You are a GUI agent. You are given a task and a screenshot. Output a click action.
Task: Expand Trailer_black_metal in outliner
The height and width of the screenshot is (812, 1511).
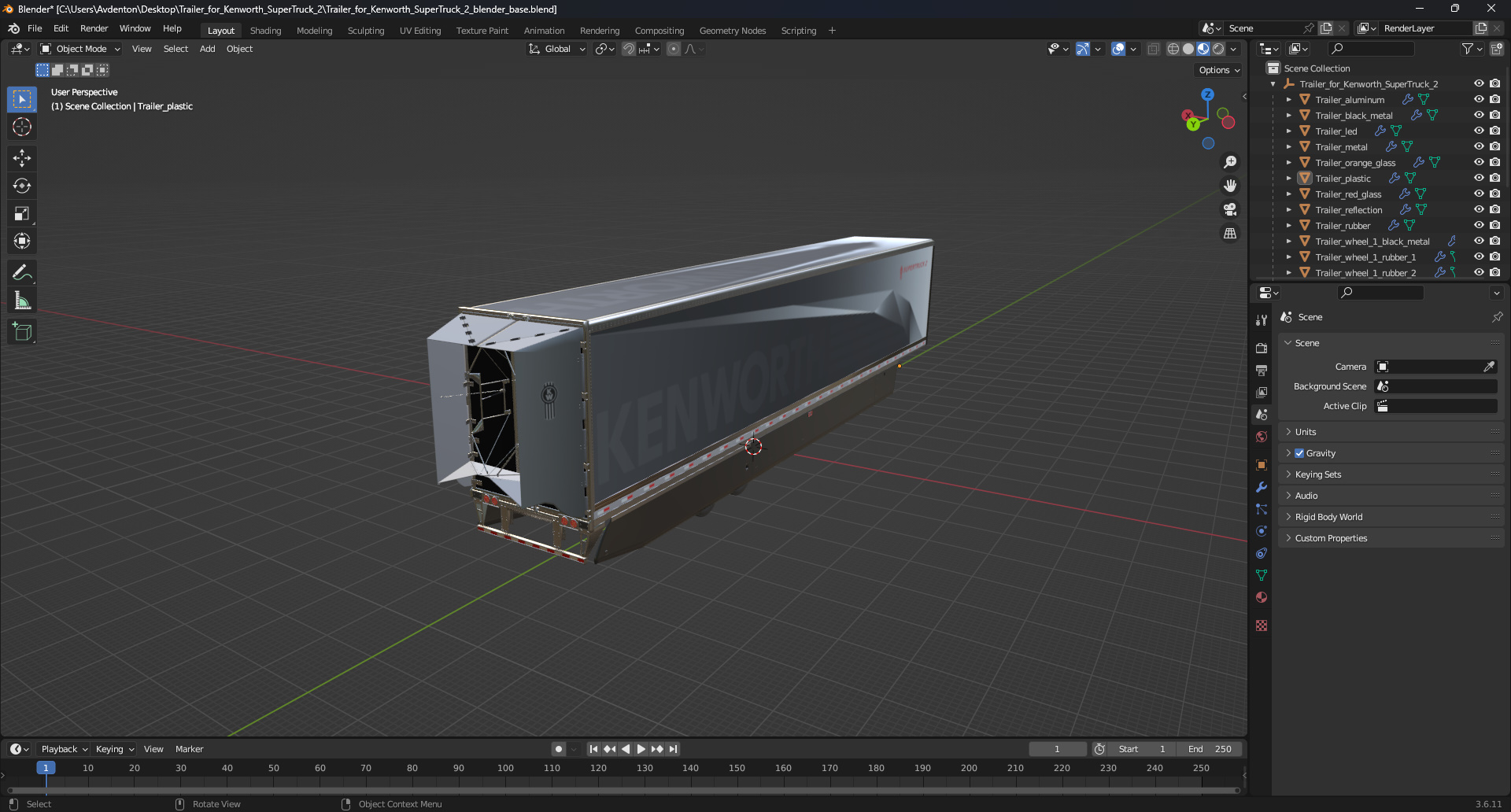point(1288,116)
